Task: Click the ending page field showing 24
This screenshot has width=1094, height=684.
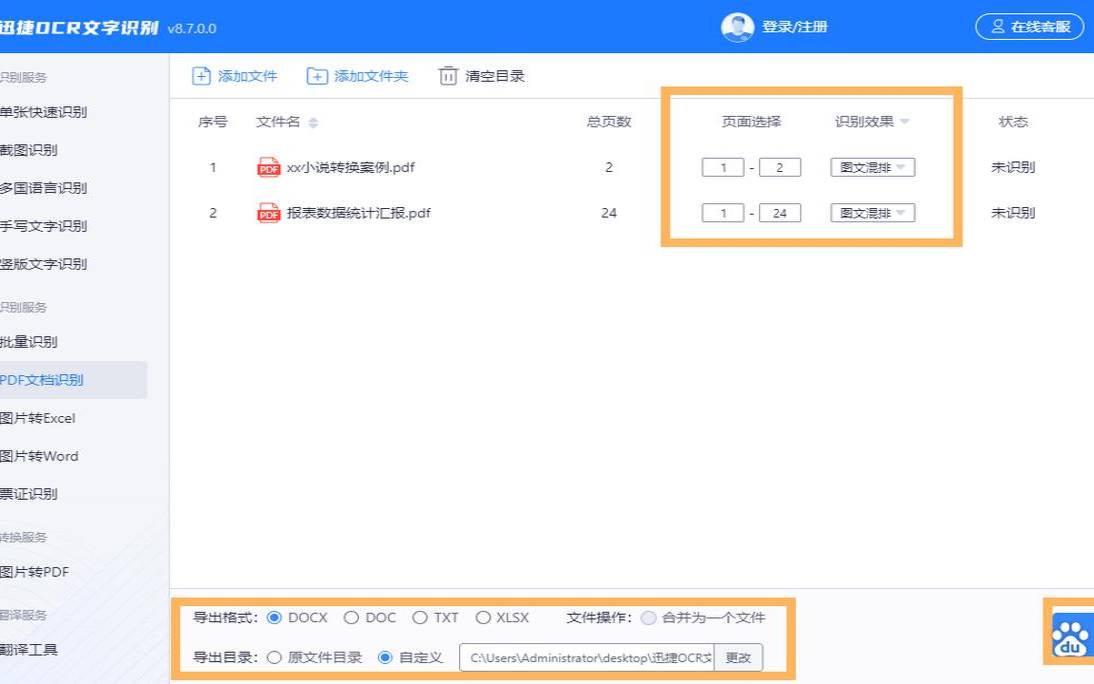Action: coord(781,213)
